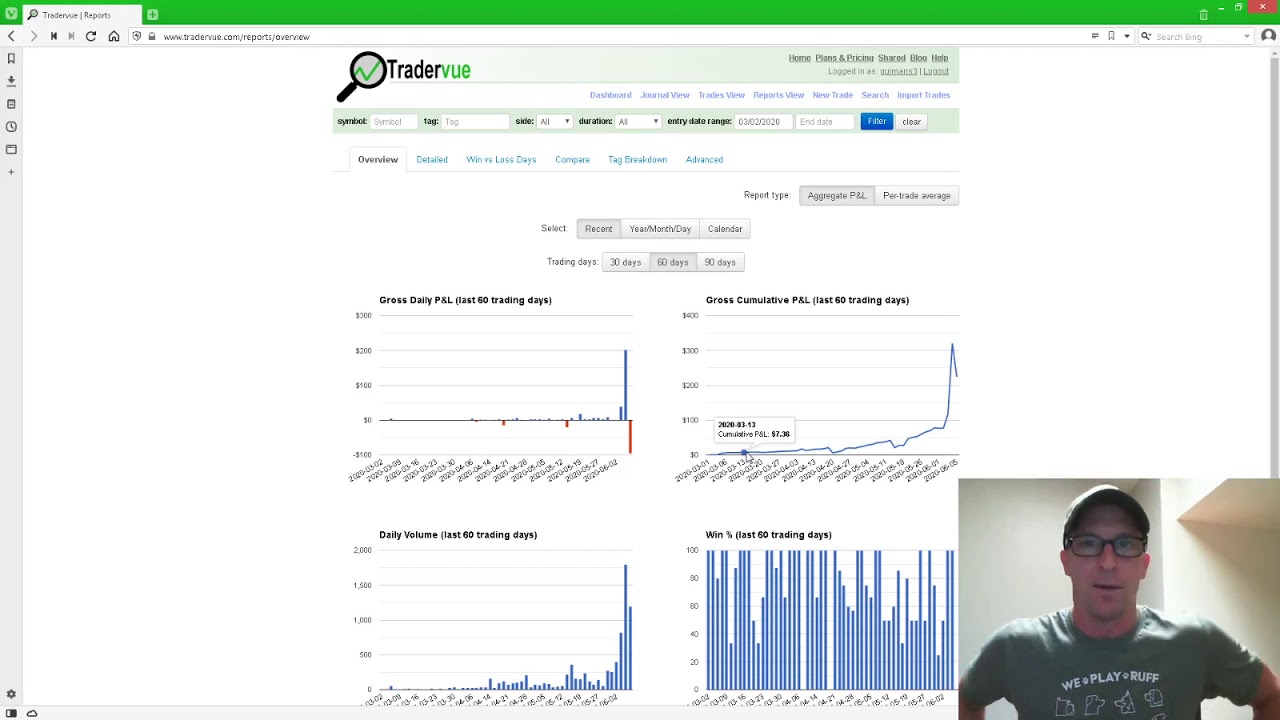Set trading days to 90 days

tap(720, 262)
